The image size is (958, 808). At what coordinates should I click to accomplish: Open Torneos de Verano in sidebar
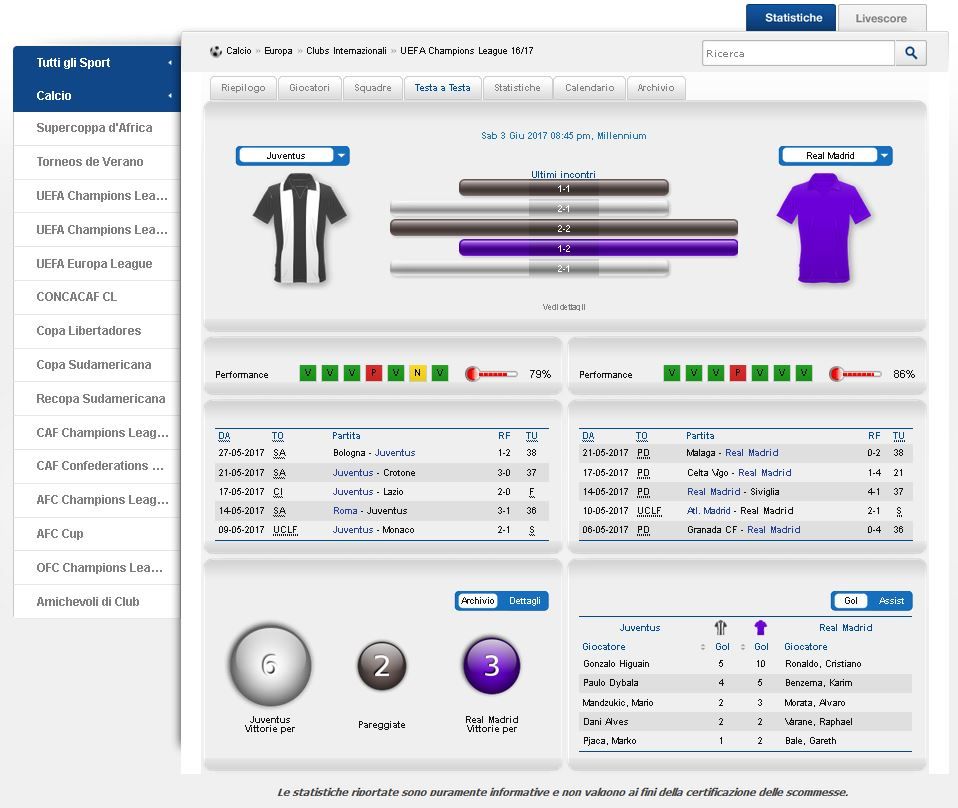(x=97, y=162)
